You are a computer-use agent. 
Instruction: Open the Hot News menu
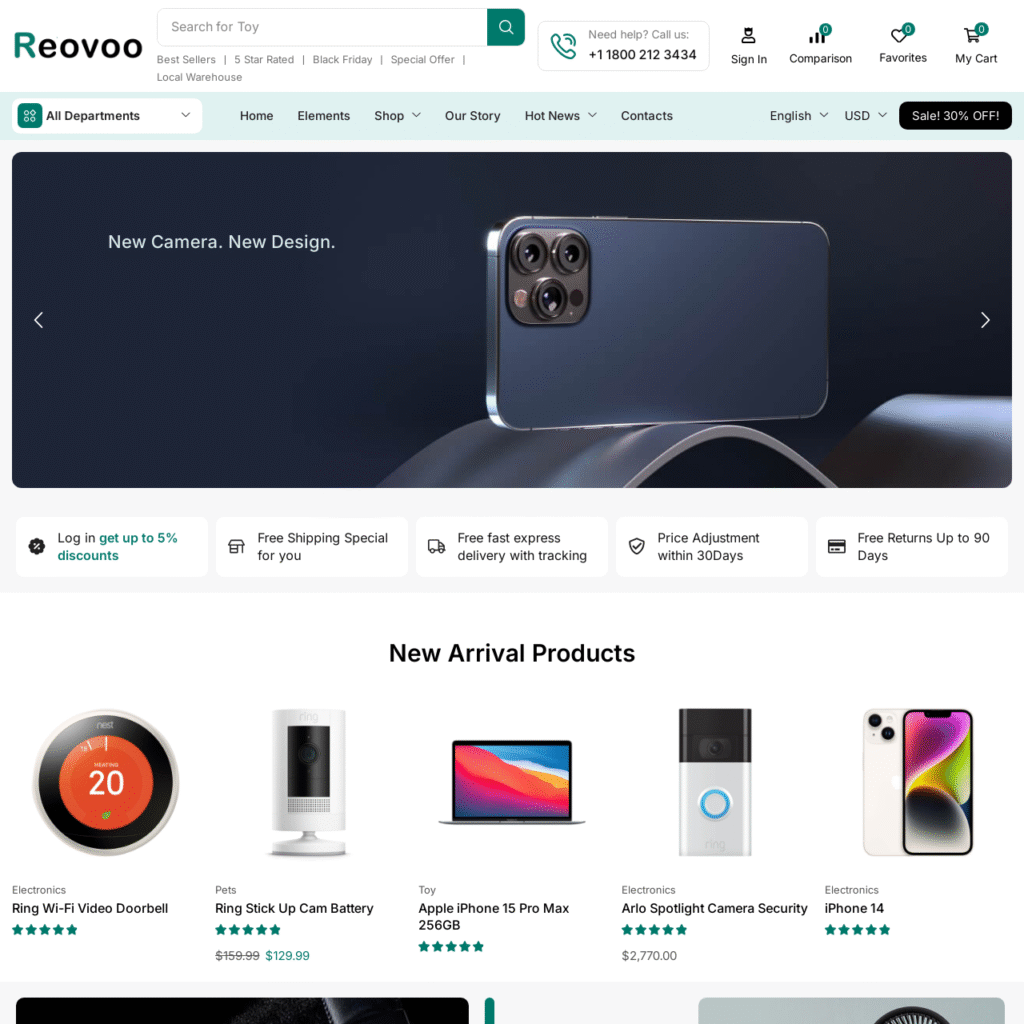[560, 116]
